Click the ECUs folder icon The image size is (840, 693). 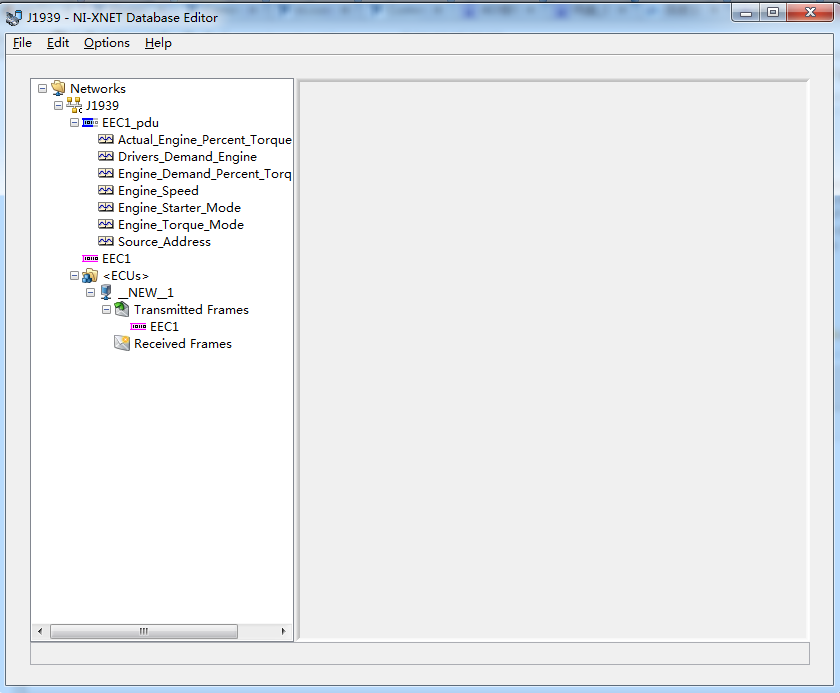(x=90, y=276)
